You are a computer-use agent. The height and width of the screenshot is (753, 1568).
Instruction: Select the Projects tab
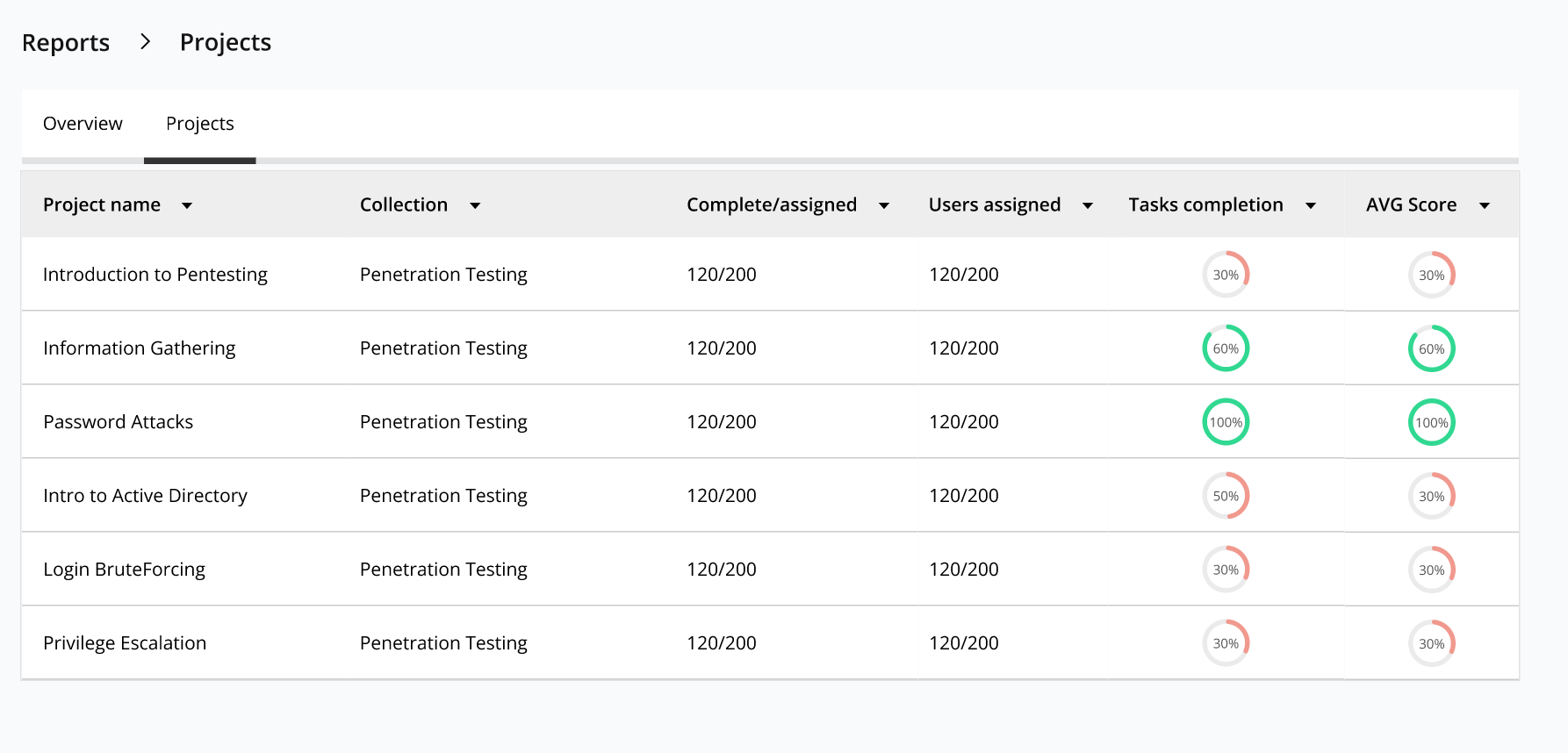[200, 124]
